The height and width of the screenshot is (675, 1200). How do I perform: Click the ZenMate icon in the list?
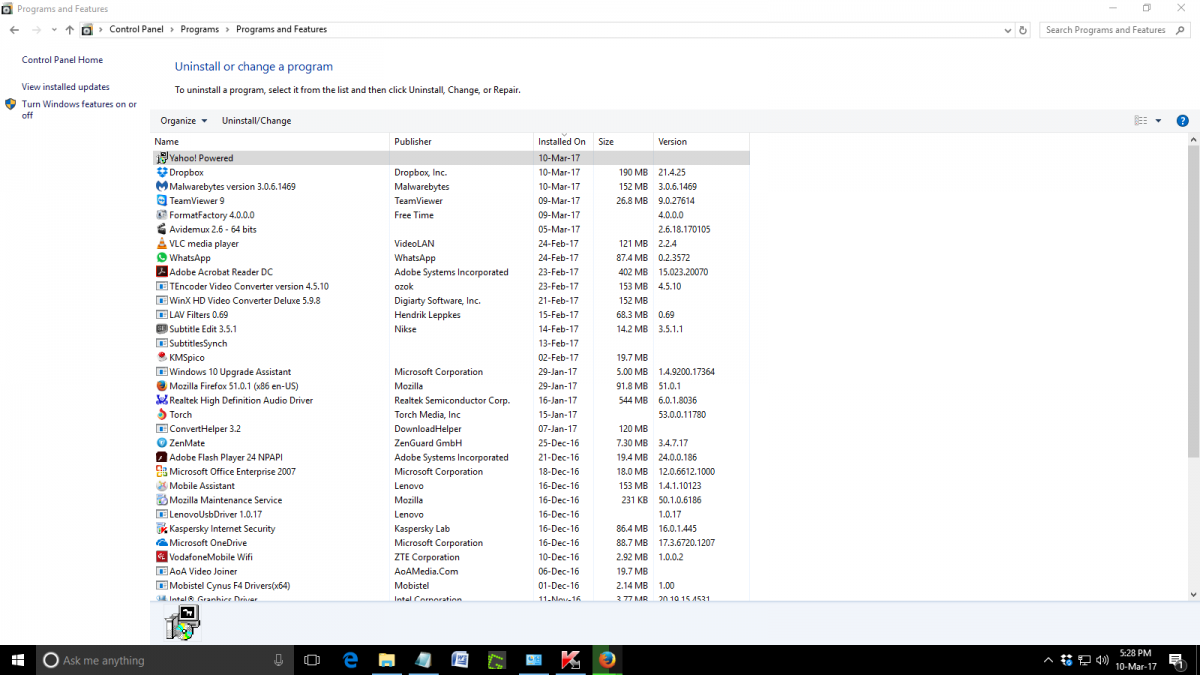161,443
